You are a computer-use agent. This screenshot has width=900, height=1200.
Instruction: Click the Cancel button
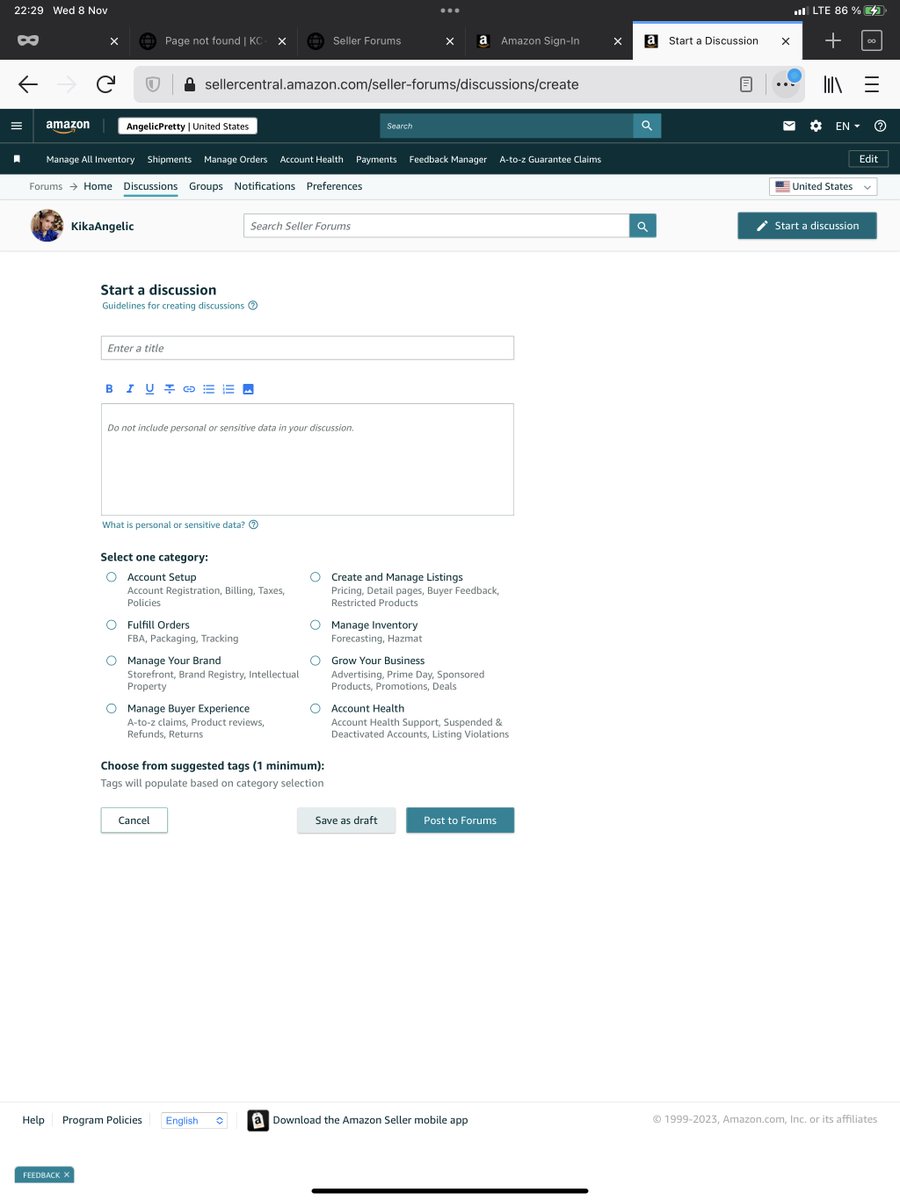(x=134, y=820)
